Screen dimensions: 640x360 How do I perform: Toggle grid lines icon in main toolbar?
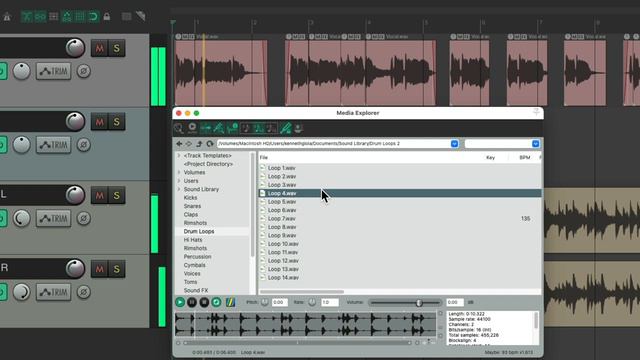point(80,17)
